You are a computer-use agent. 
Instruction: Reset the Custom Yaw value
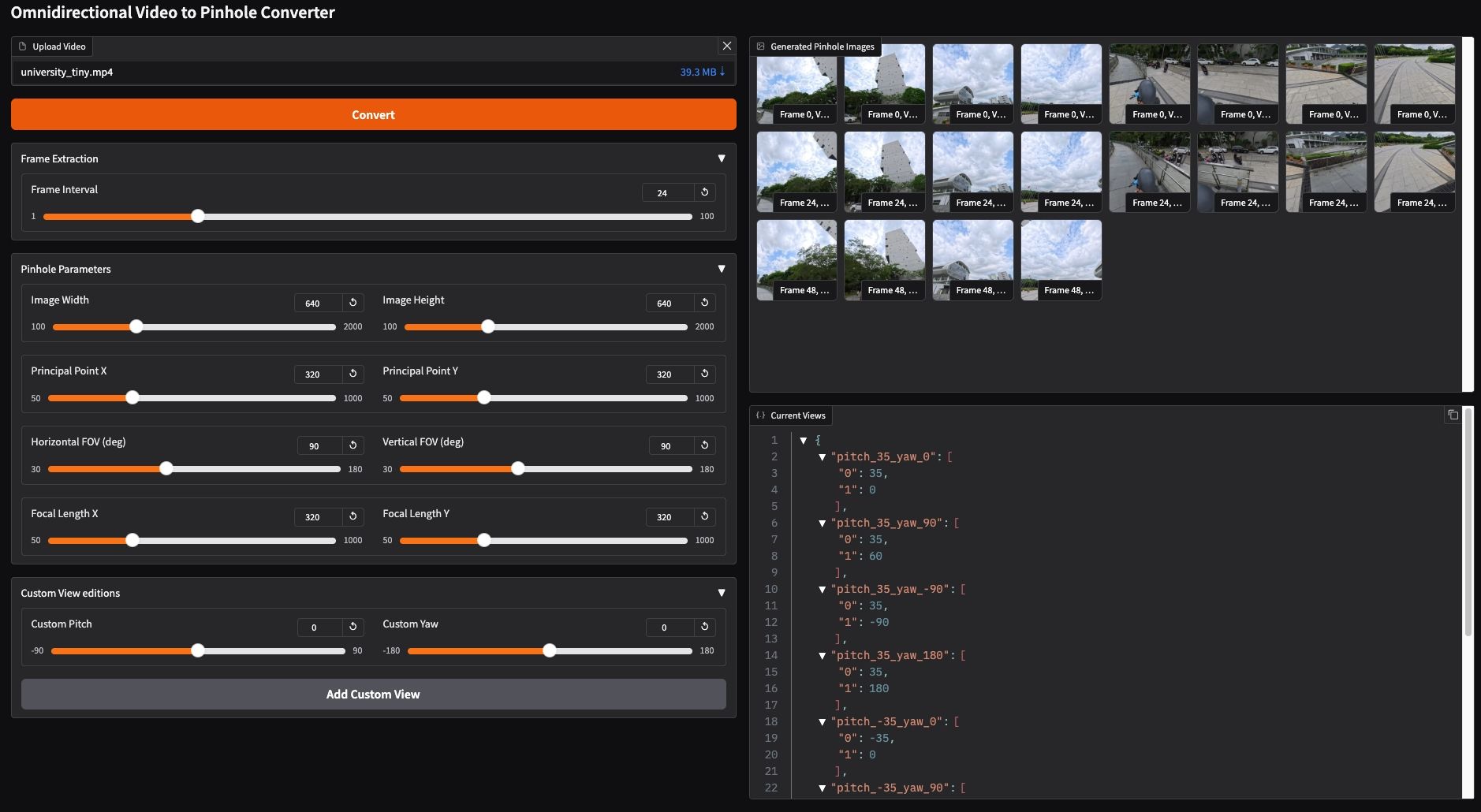705,627
